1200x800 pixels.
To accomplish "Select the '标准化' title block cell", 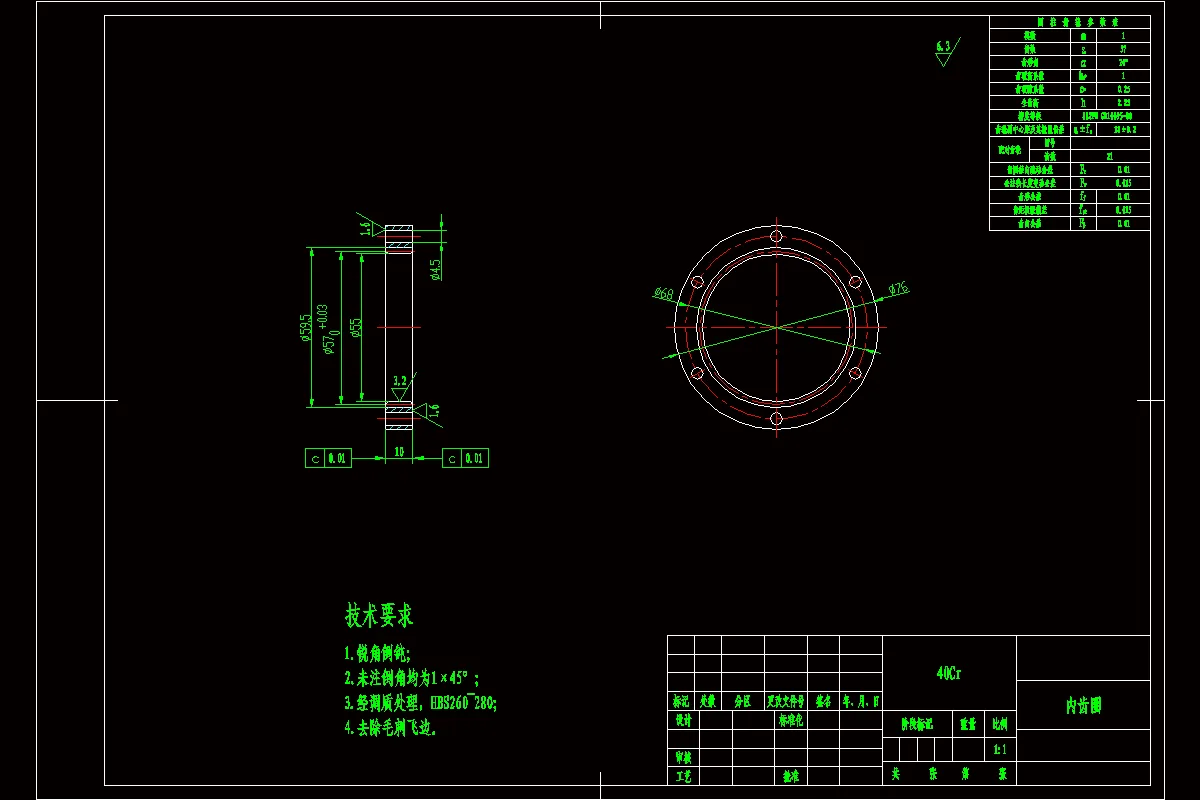I will point(791,719).
